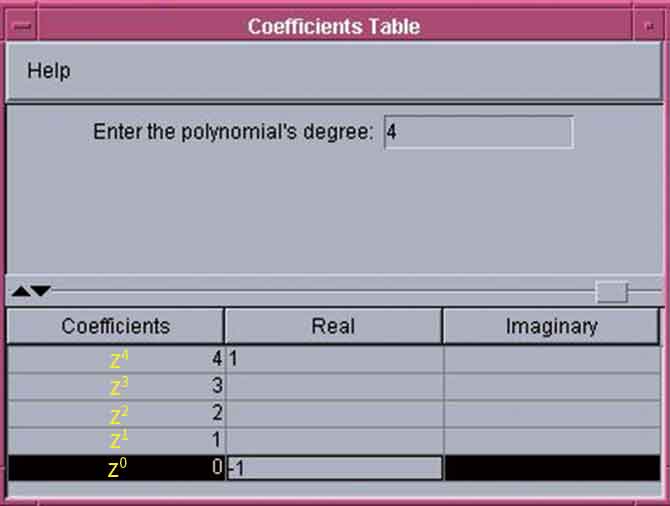Screen dimensions: 670x506
Task: Select the Imaginary cell for z³ coefficient
Action: (551, 386)
